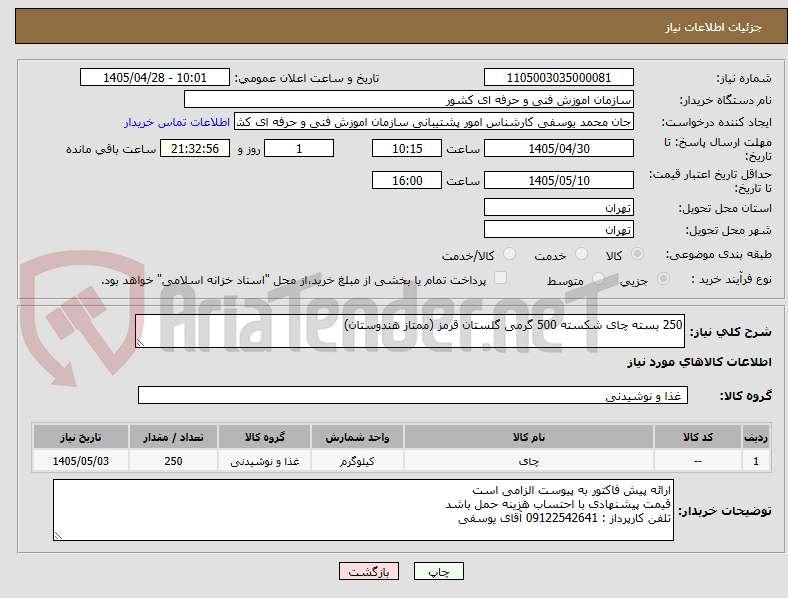788x598 pixels.
Task: Click the price validity date 1405/05/10
Action: coord(558,180)
